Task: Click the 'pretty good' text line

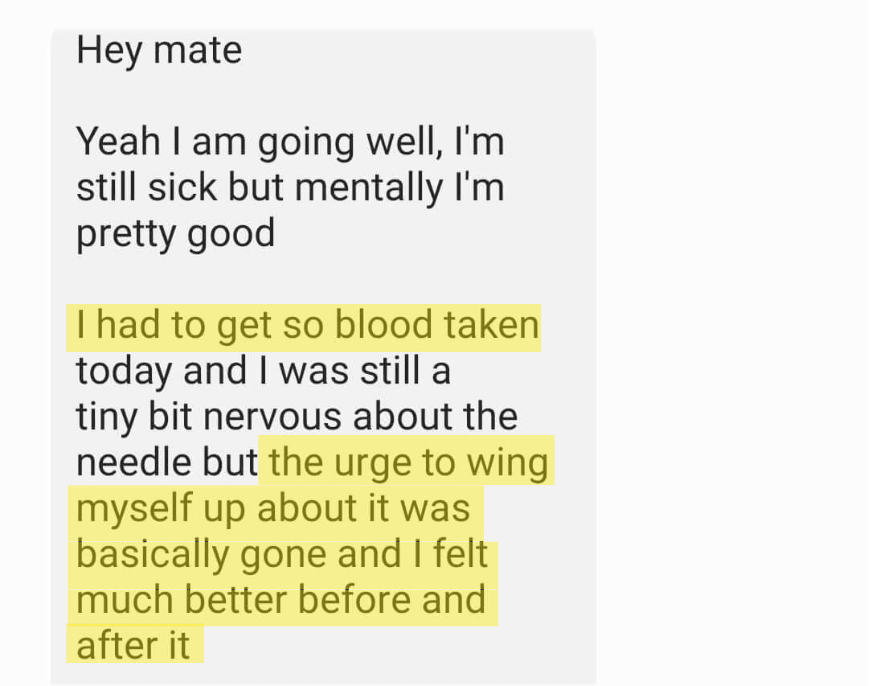Action: pos(176,234)
